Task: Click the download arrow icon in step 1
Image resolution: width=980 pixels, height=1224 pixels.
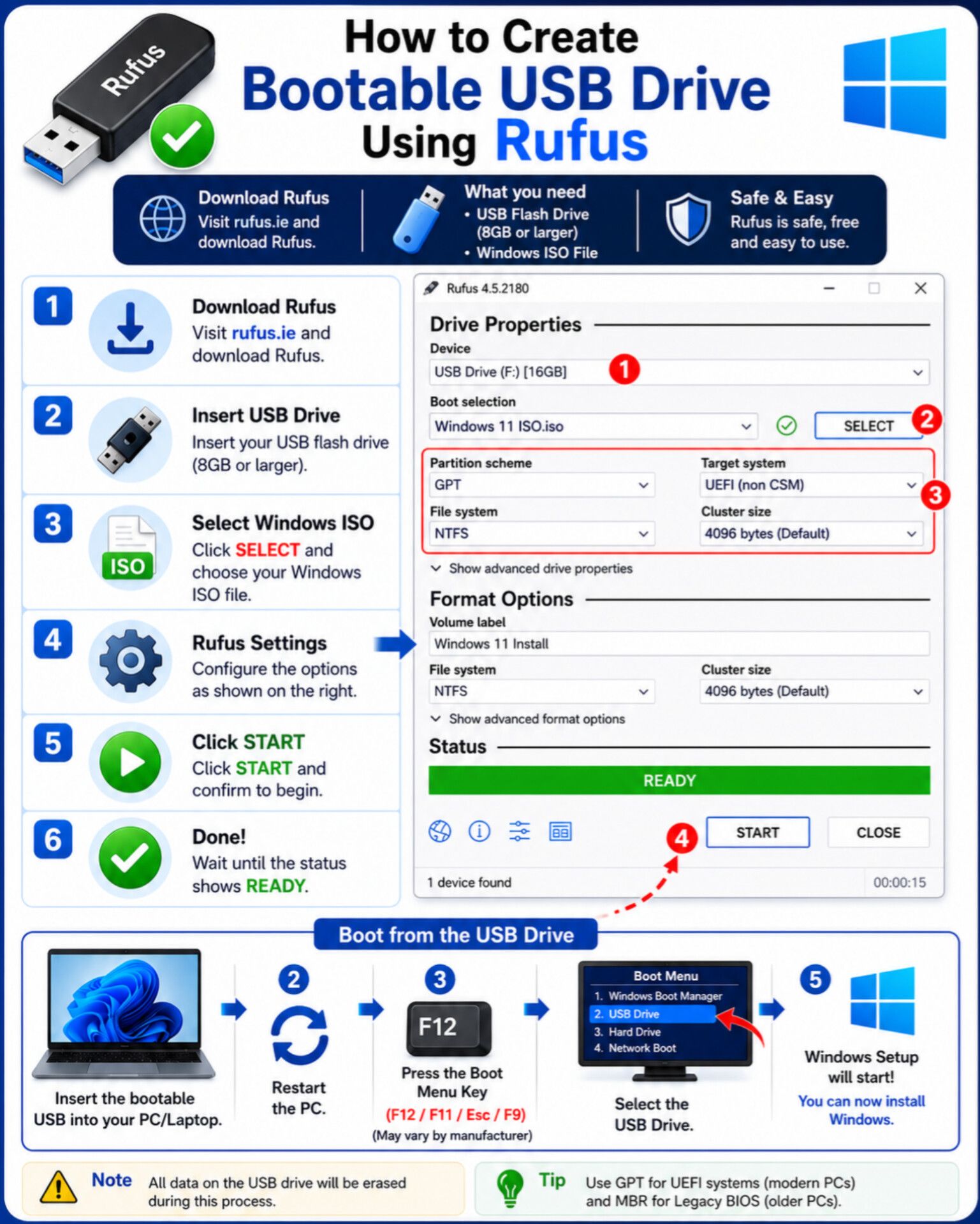Action: (x=130, y=330)
